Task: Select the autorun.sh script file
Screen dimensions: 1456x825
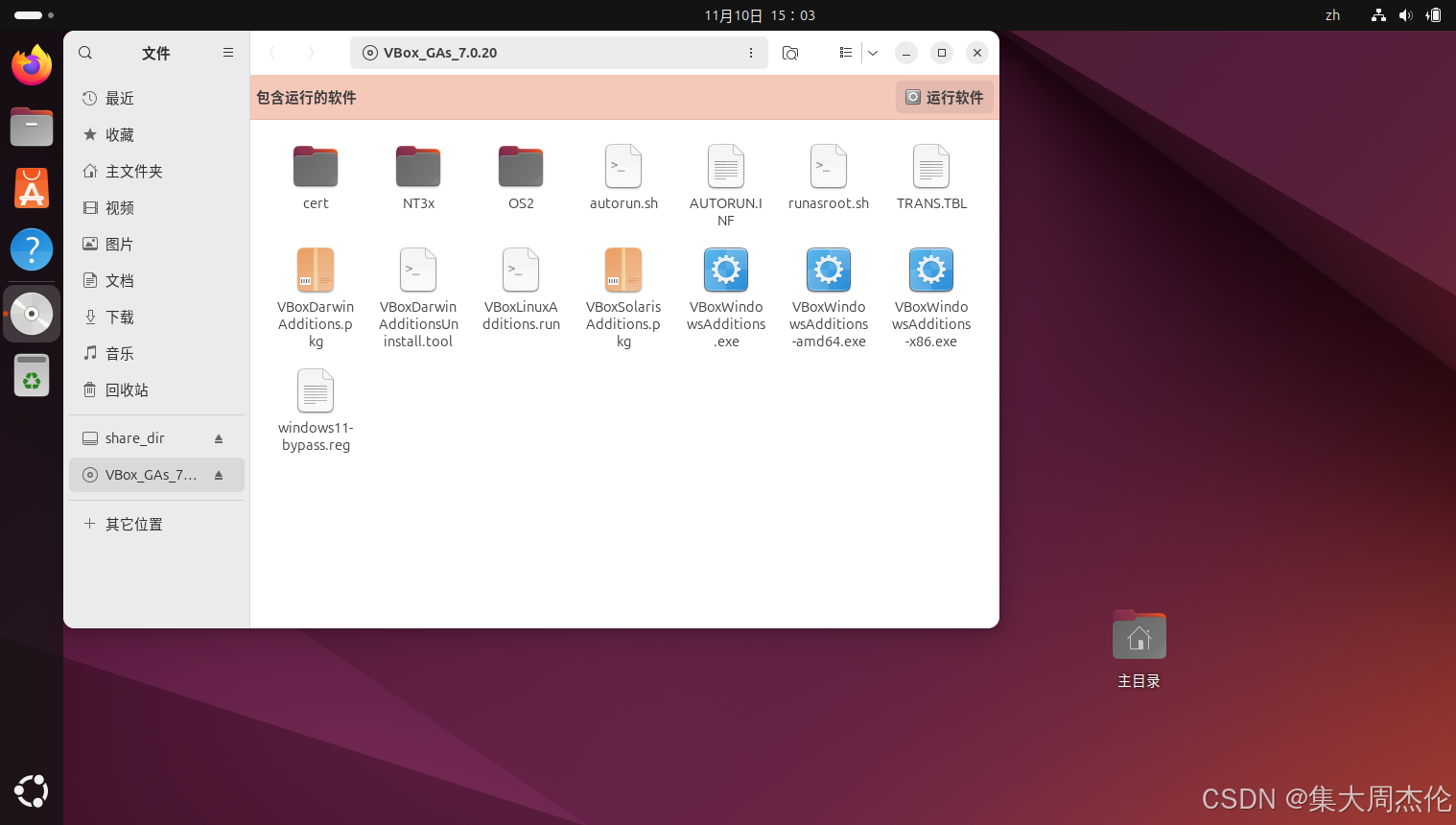Action: pos(623,177)
